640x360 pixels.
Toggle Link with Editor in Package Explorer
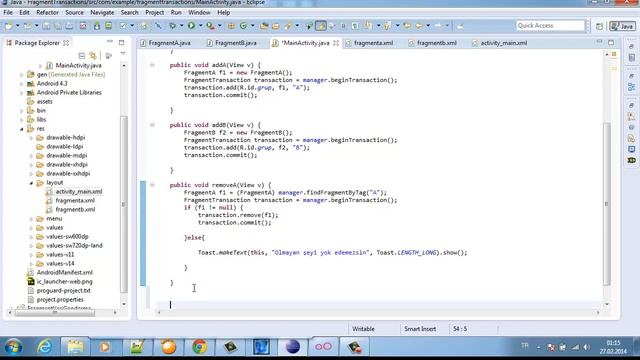(93, 55)
